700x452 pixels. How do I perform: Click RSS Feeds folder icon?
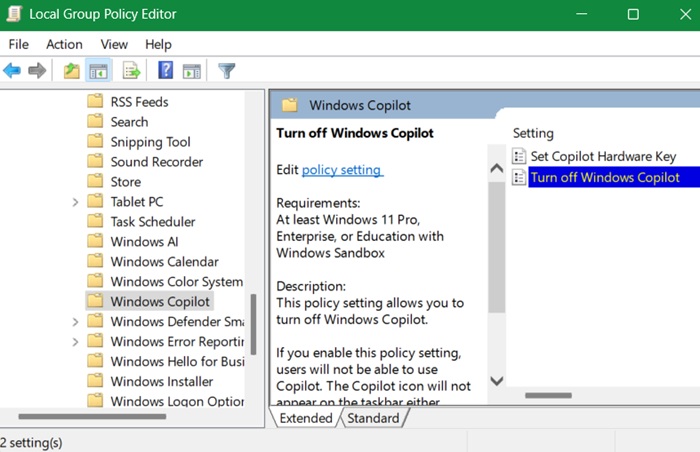tap(95, 101)
